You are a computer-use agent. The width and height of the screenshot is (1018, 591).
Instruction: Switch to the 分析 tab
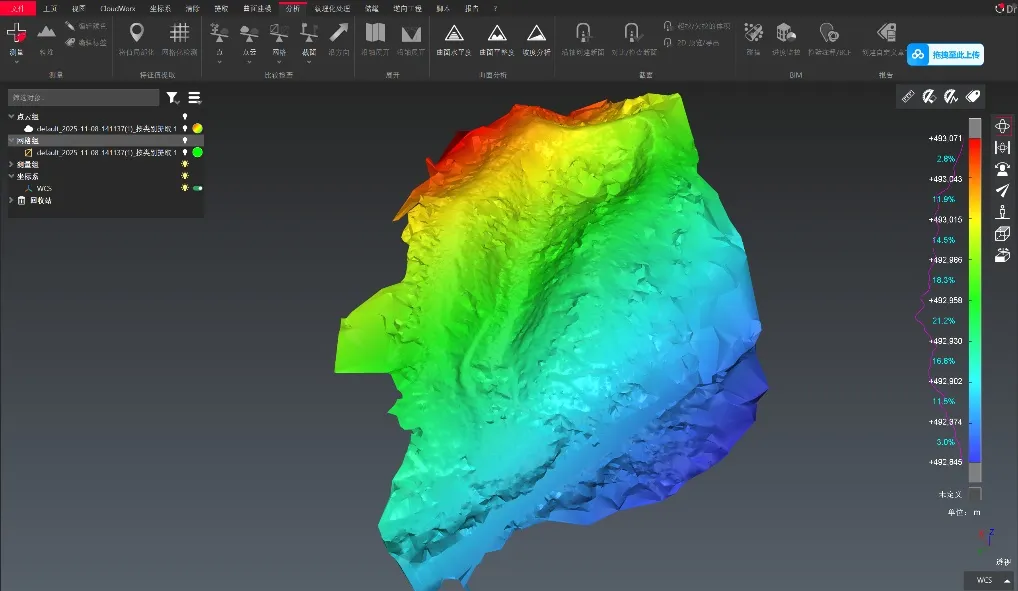[x=293, y=8]
